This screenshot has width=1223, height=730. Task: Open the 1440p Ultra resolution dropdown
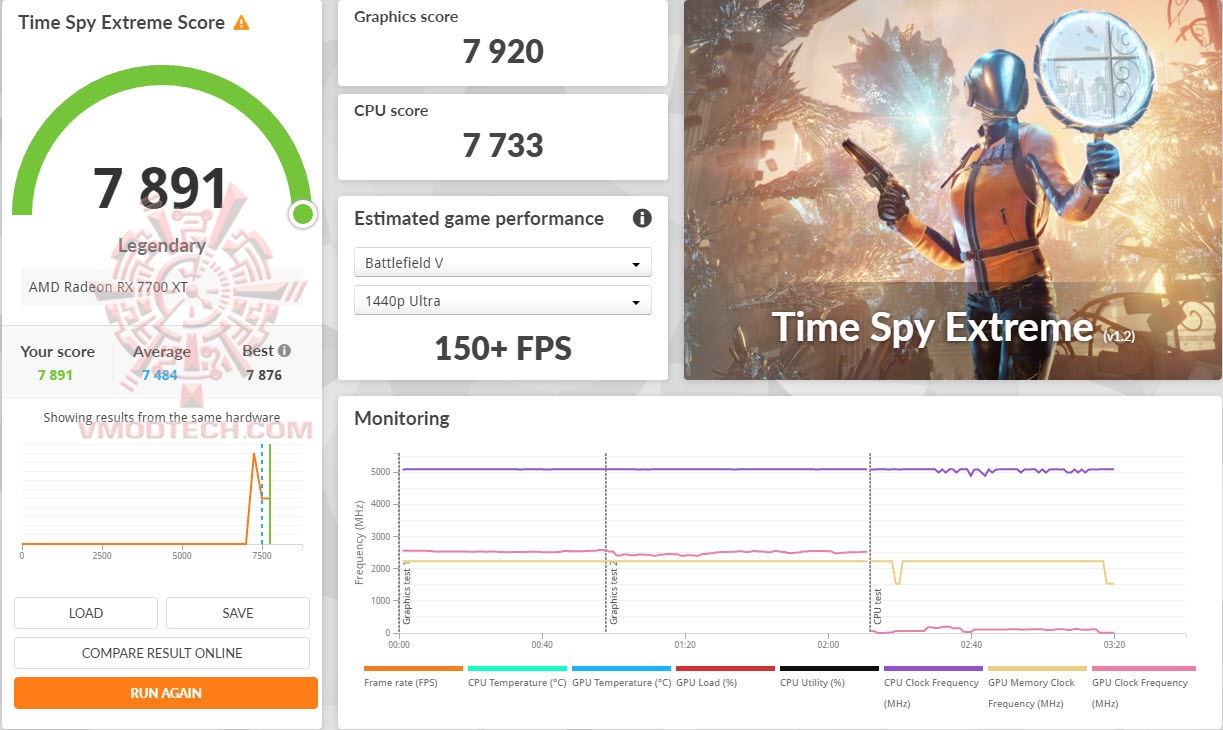click(x=503, y=301)
